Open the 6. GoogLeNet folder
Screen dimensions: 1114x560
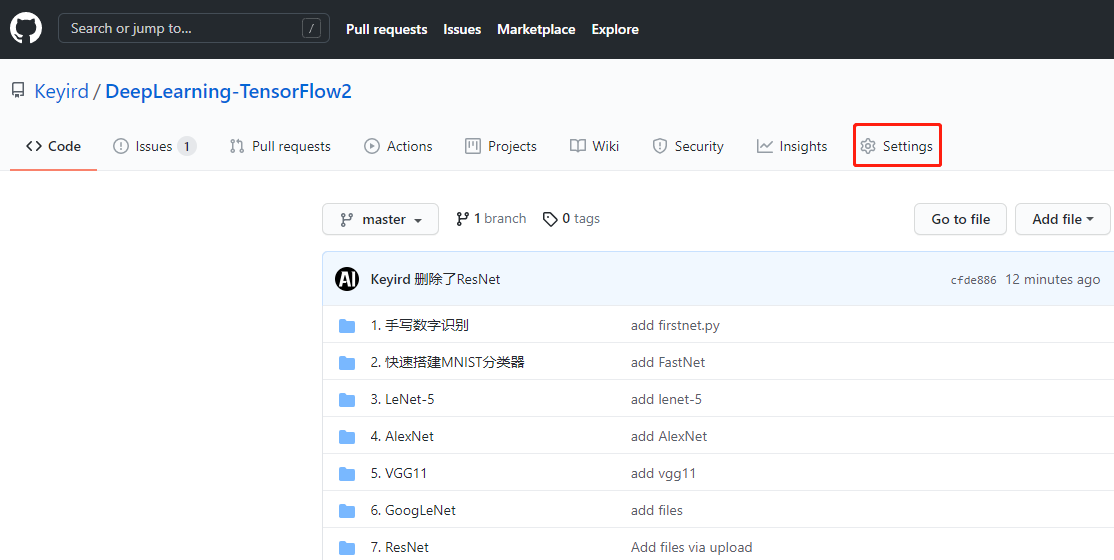(x=413, y=510)
